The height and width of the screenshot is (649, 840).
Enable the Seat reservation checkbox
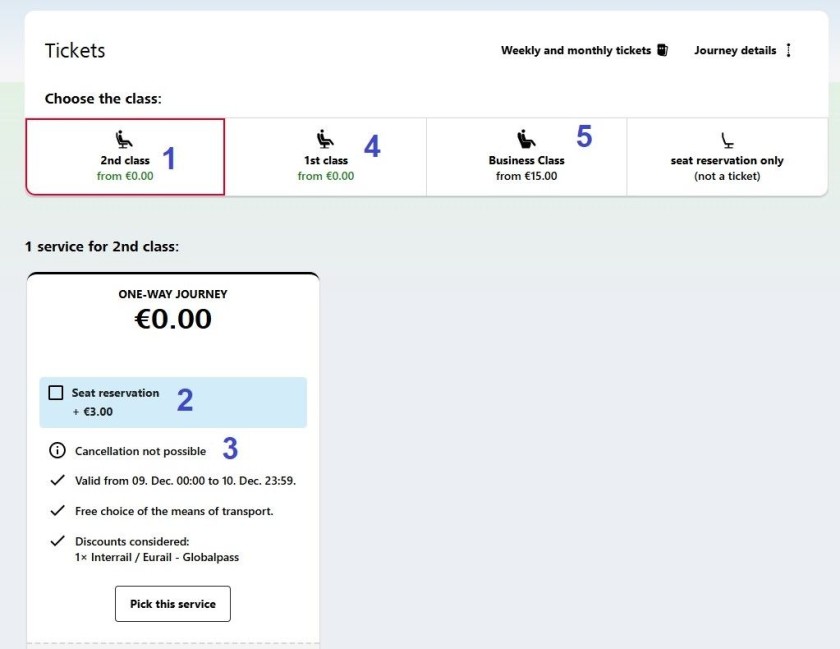55,393
